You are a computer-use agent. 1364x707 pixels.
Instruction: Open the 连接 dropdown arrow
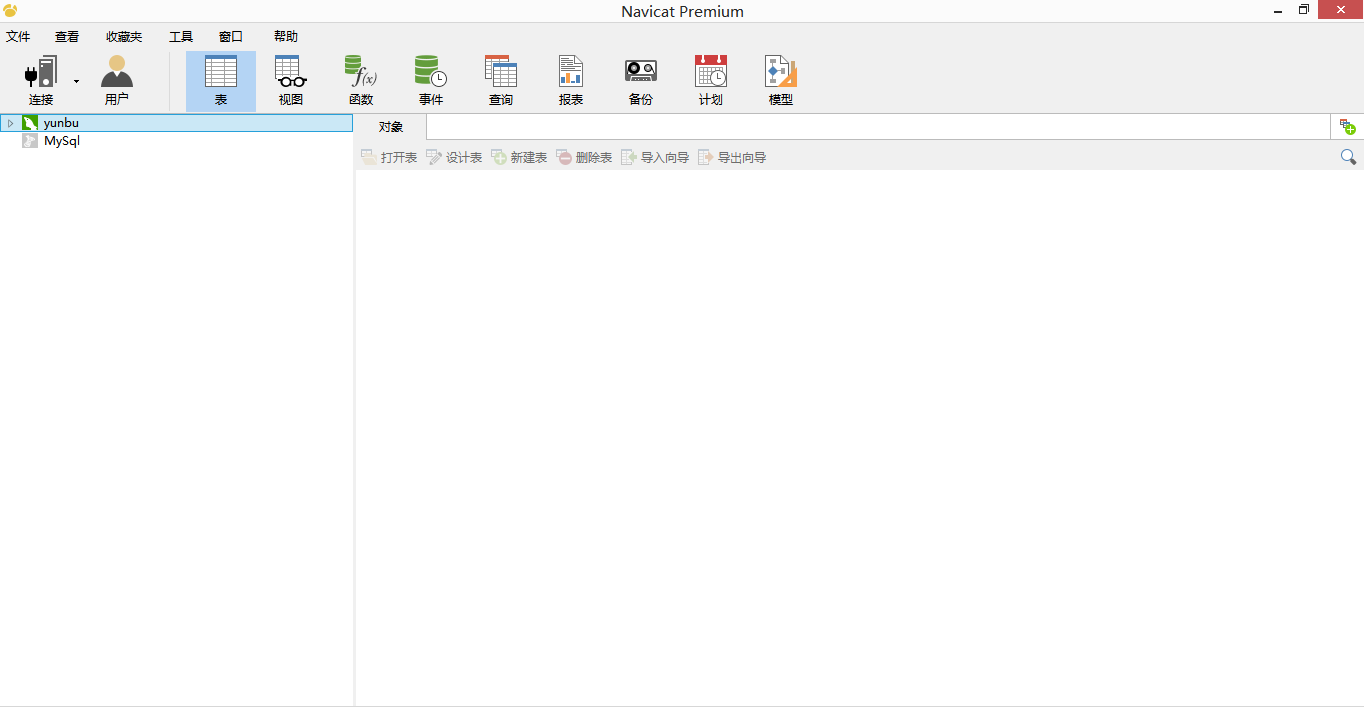pyautogui.click(x=75, y=80)
